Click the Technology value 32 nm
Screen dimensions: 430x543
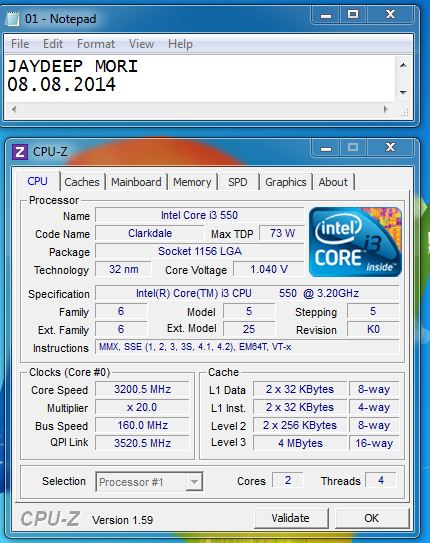point(124,269)
